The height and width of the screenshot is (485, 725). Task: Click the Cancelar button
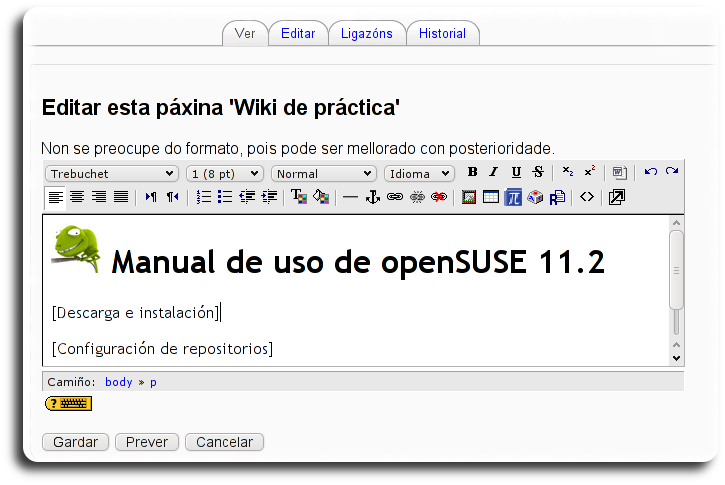point(225,442)
